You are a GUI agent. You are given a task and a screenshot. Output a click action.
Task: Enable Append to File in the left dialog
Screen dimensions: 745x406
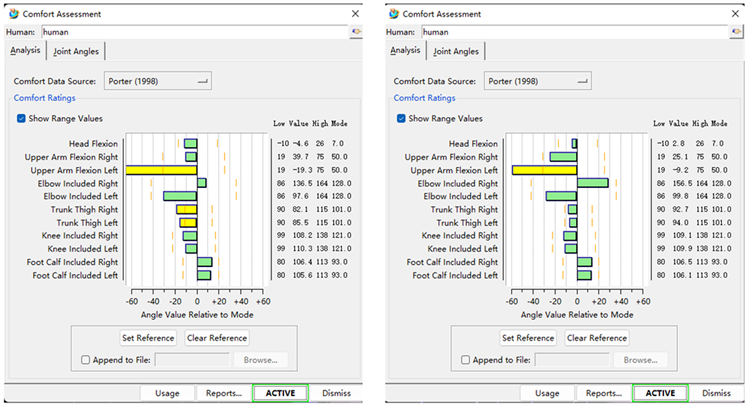click(86, 360)
